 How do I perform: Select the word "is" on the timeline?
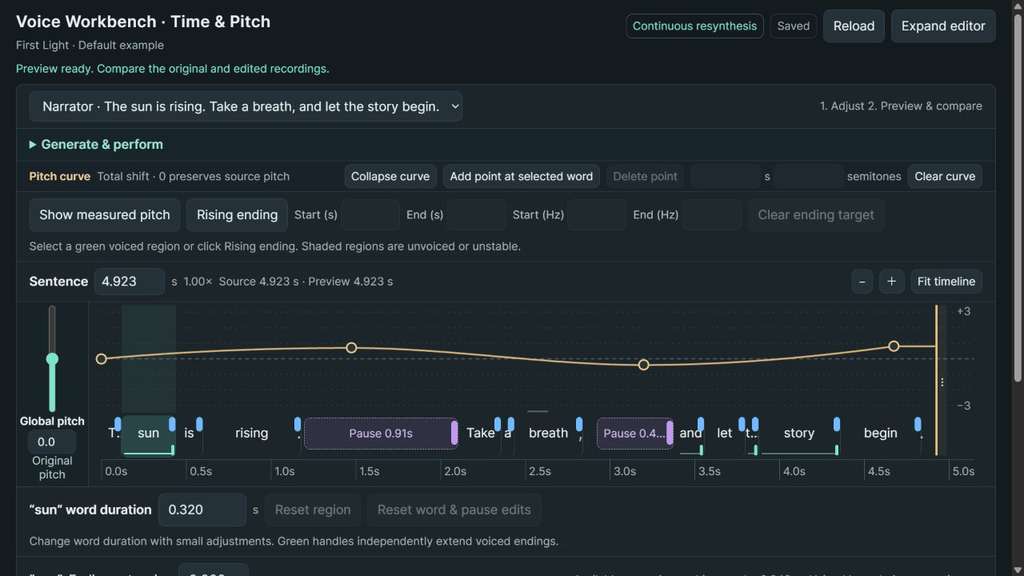[189, 433]
